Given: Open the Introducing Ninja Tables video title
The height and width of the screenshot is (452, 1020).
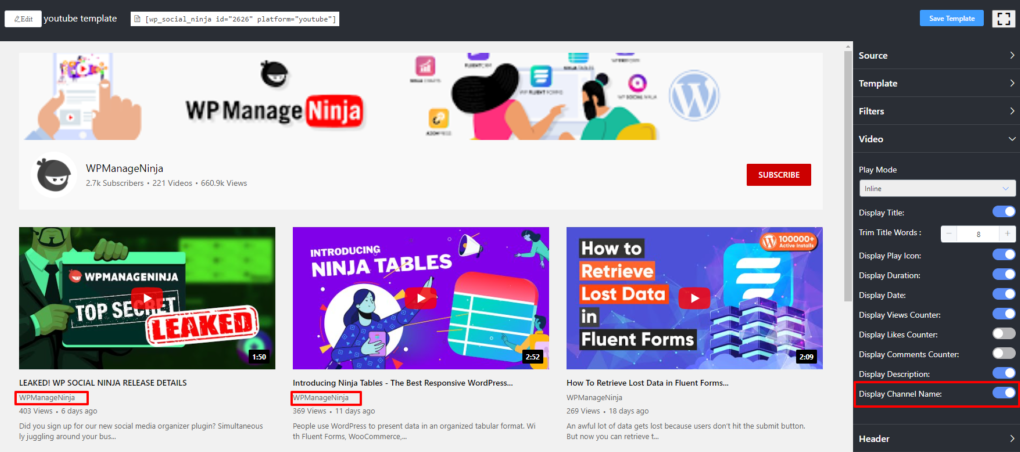Looking at the screenshot, I should (403, 382).
